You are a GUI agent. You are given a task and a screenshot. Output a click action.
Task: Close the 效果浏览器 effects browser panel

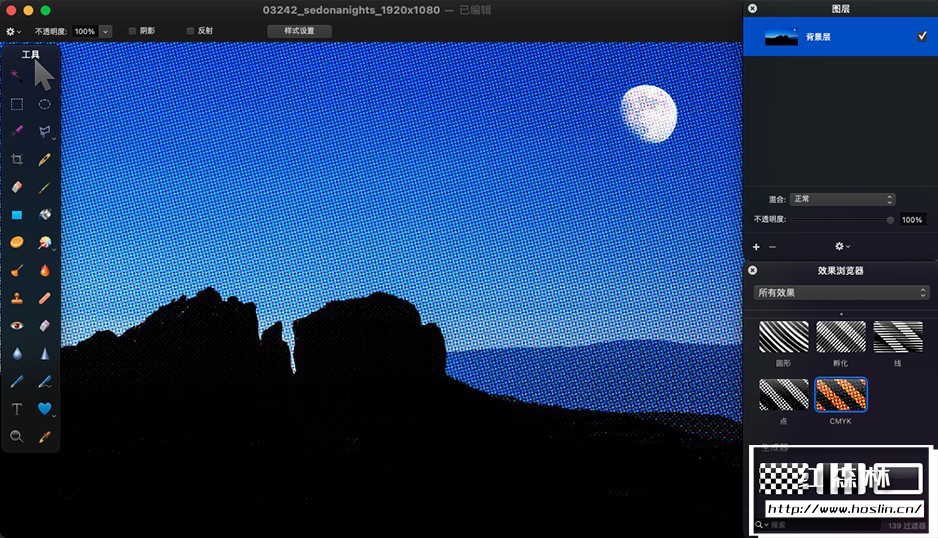point(753,270)
